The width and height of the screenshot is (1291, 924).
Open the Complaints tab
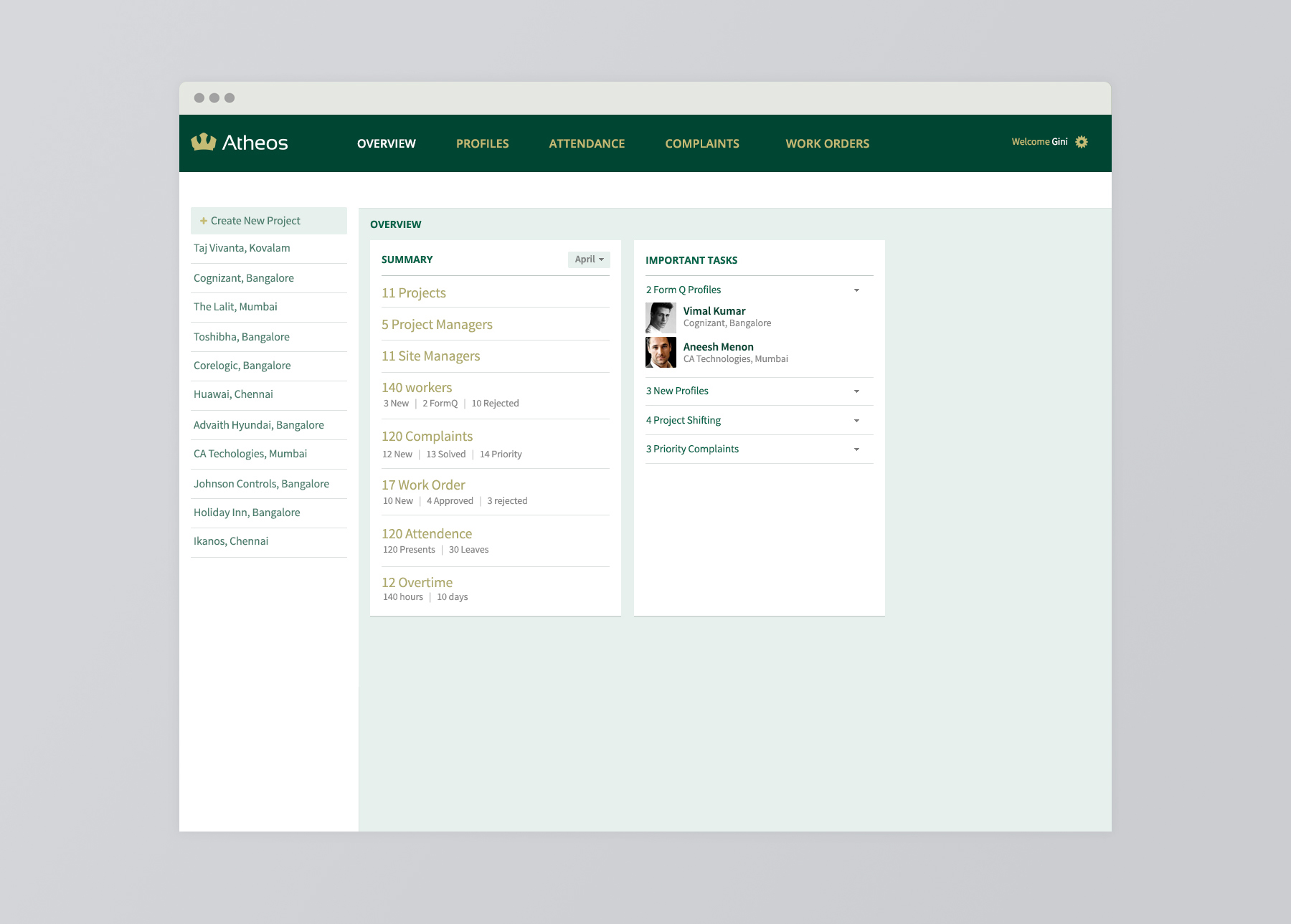pos(701,143)
